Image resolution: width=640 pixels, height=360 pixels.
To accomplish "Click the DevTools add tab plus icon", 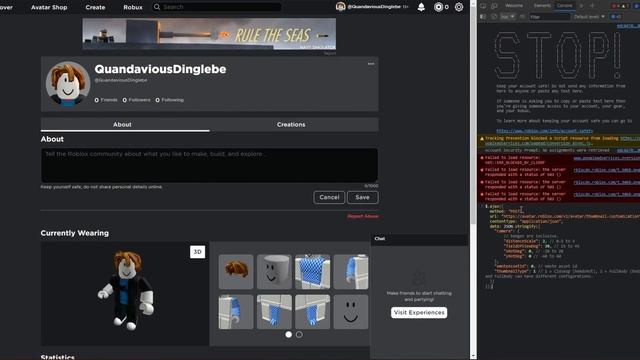I will (592, 6).
